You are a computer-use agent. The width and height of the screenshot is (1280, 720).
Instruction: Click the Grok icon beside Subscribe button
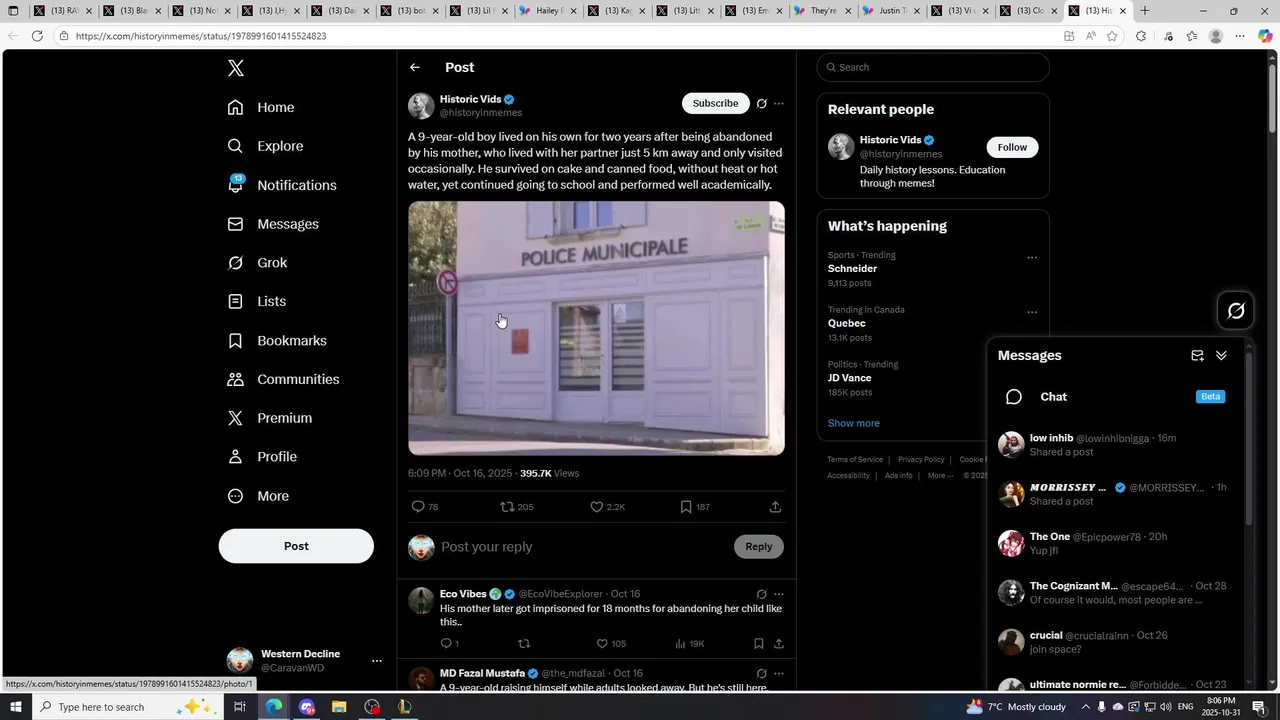[x=762, y=103]
